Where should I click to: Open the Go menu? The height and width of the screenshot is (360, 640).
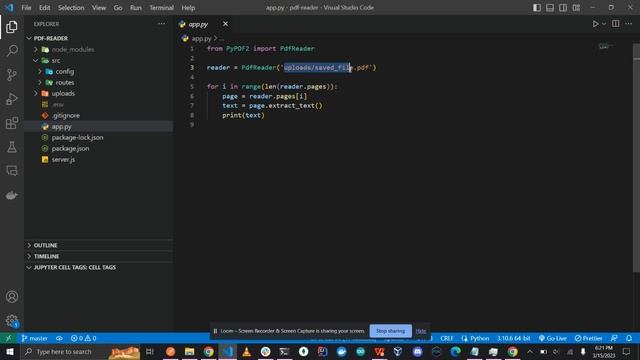[118, 8]
